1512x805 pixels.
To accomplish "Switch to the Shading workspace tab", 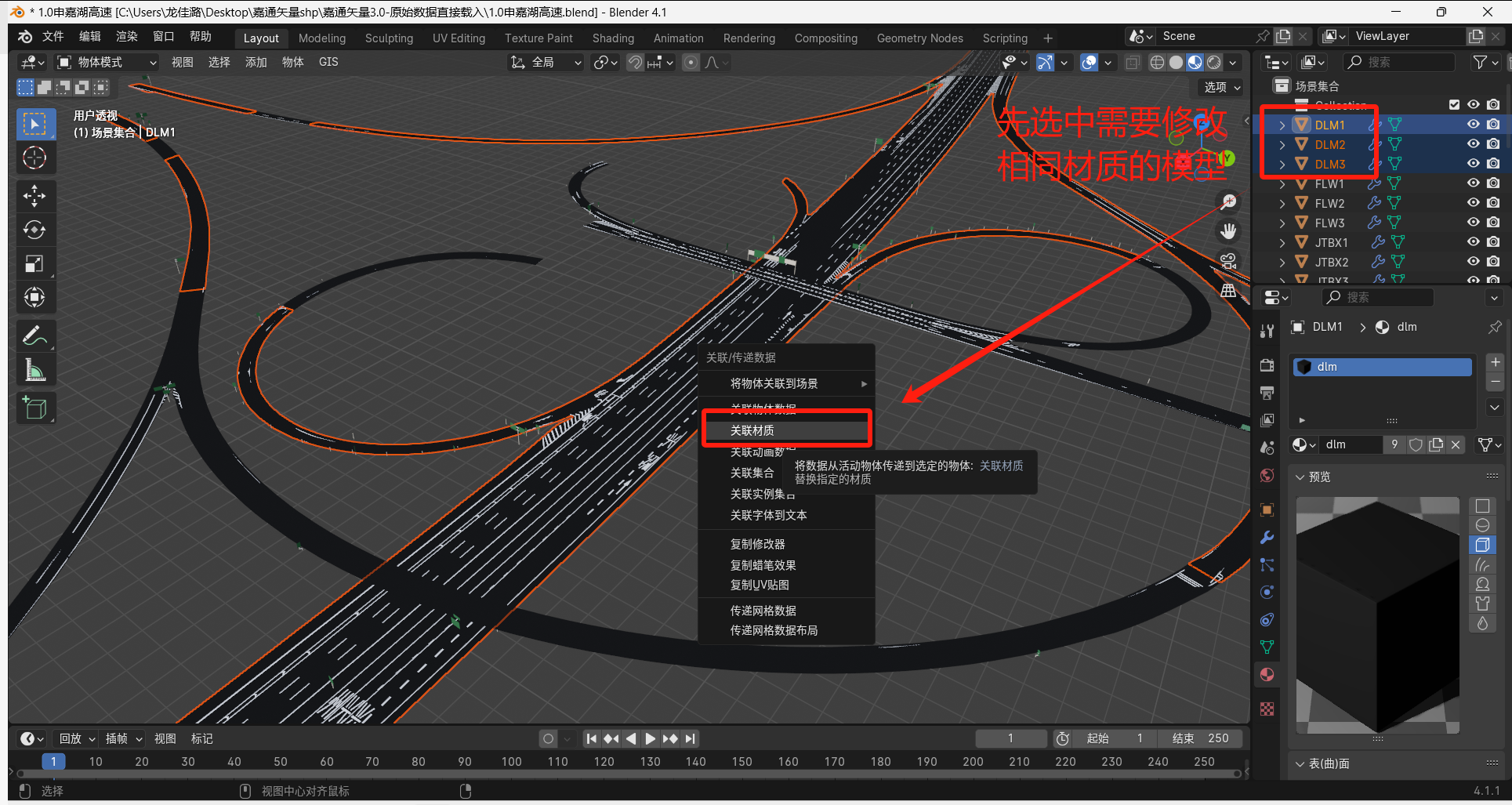I will click(613, 38).
